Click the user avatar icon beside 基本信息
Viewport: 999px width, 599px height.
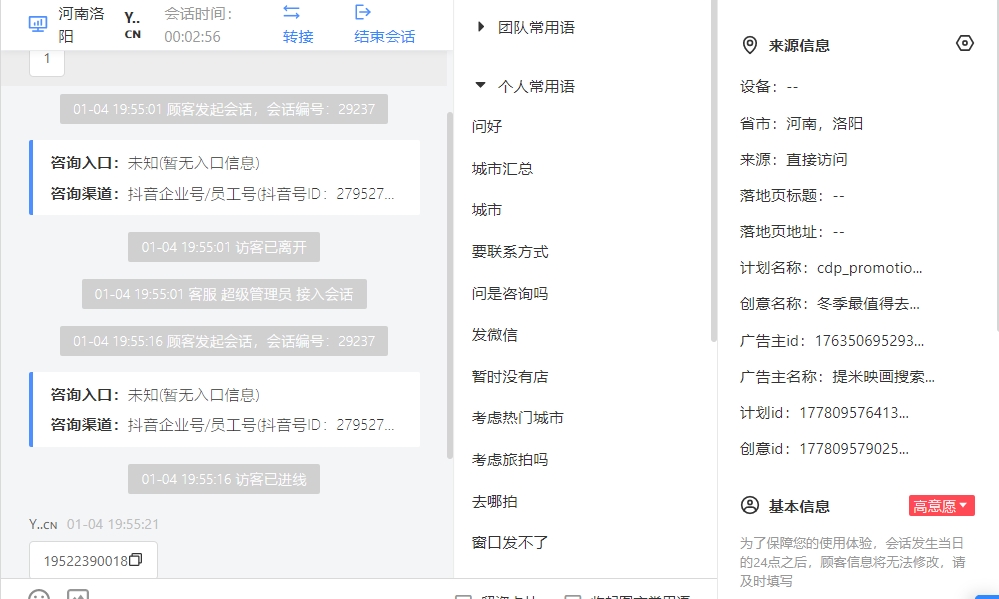tap(750, 505)
